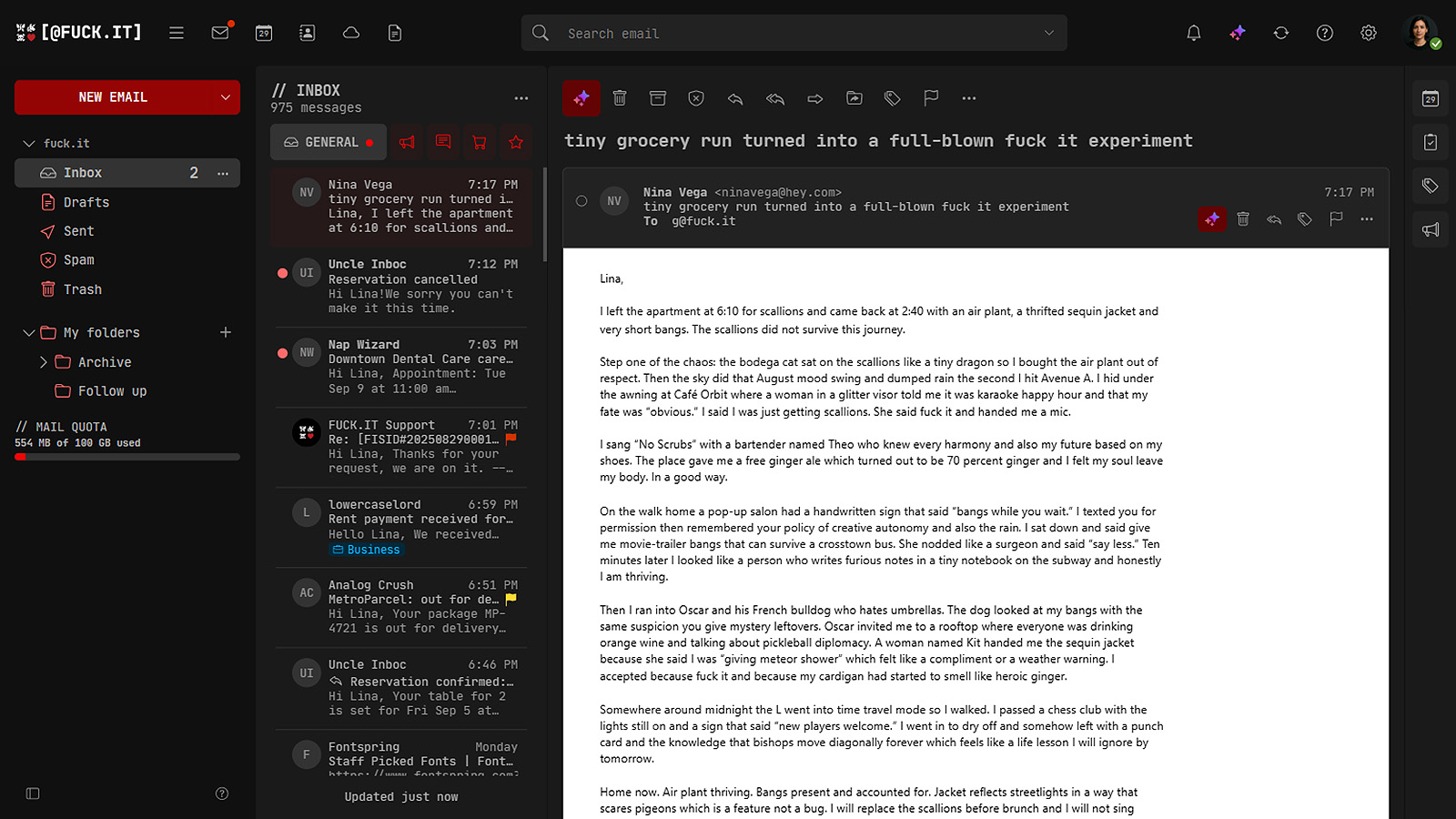Open the Drafts folder
The width and height of the screenshot is (1456, 819).
tap(86, 202)
